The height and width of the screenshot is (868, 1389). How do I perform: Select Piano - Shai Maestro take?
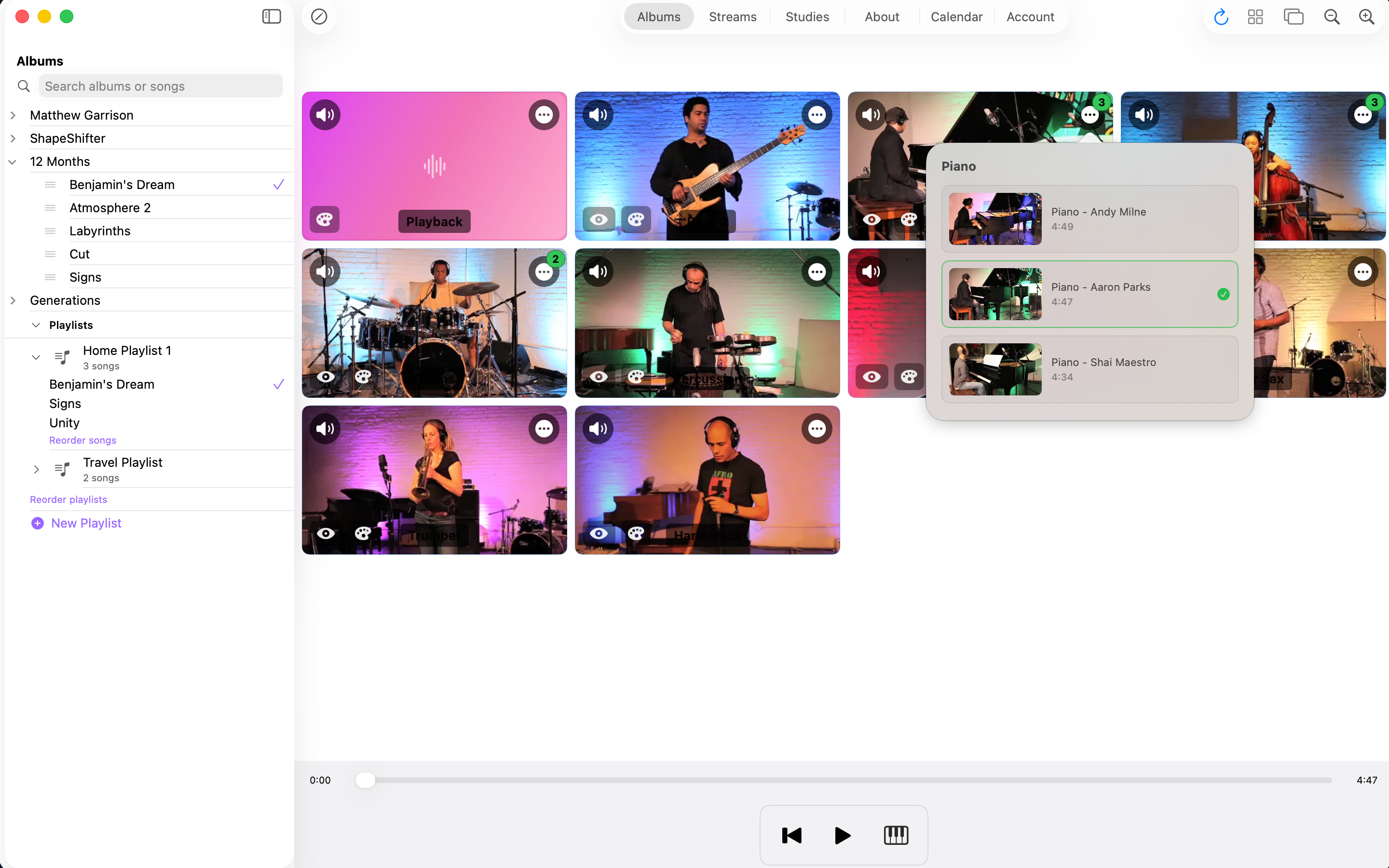(x=1089, y=369)
